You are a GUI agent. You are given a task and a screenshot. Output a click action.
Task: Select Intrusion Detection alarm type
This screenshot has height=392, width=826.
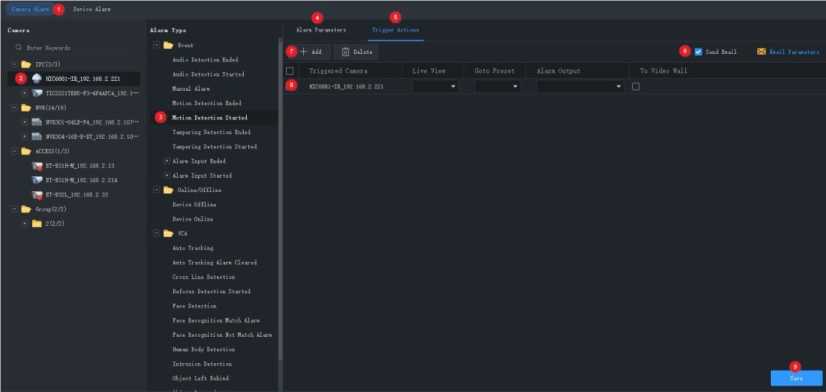click(x=202, y=364)
